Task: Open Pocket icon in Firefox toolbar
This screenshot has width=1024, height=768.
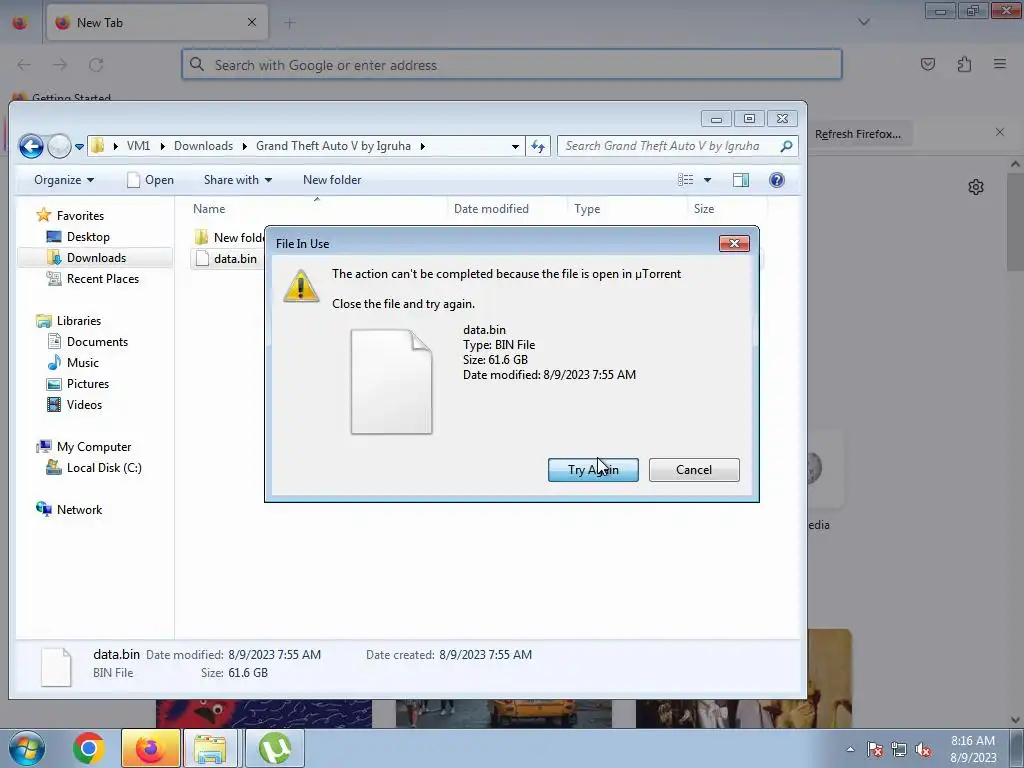Action: click(927, 64)
